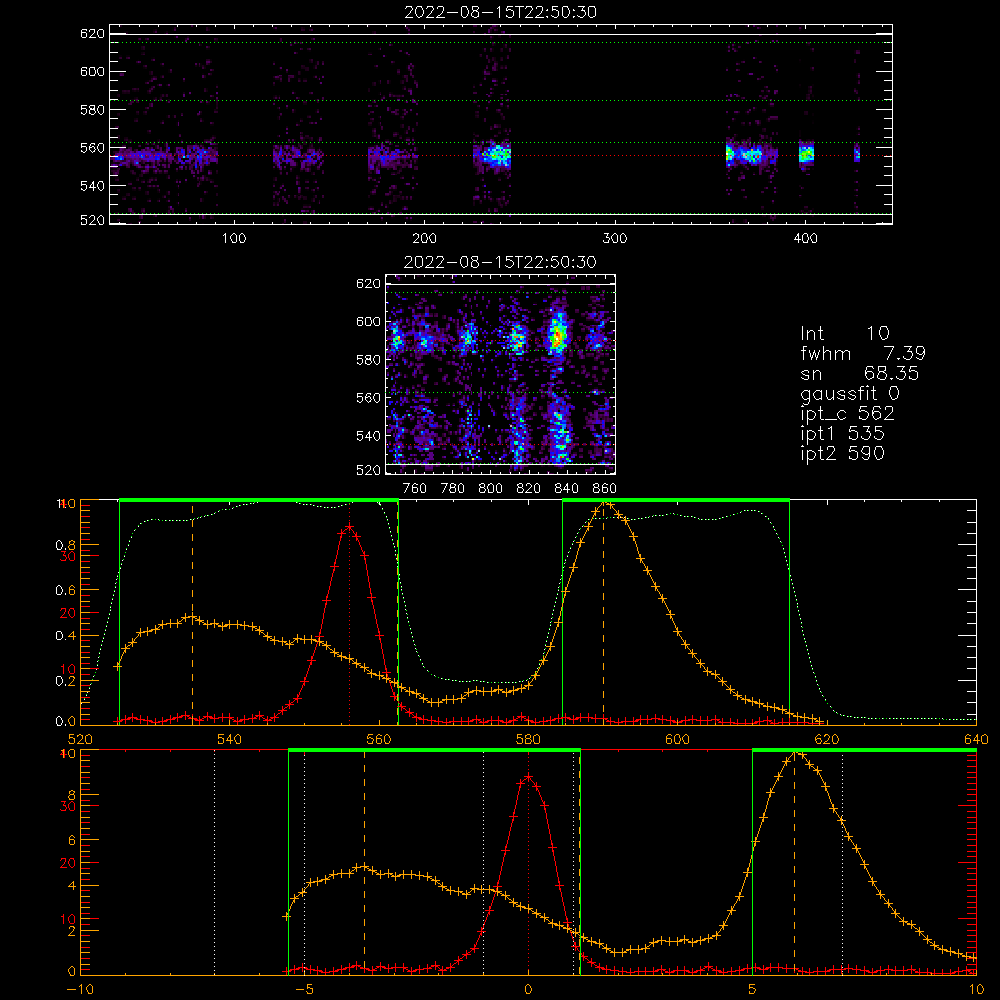Select the 'ipt2 590' readout
The image size is (1000, 1000).
[x=842, y=453]
